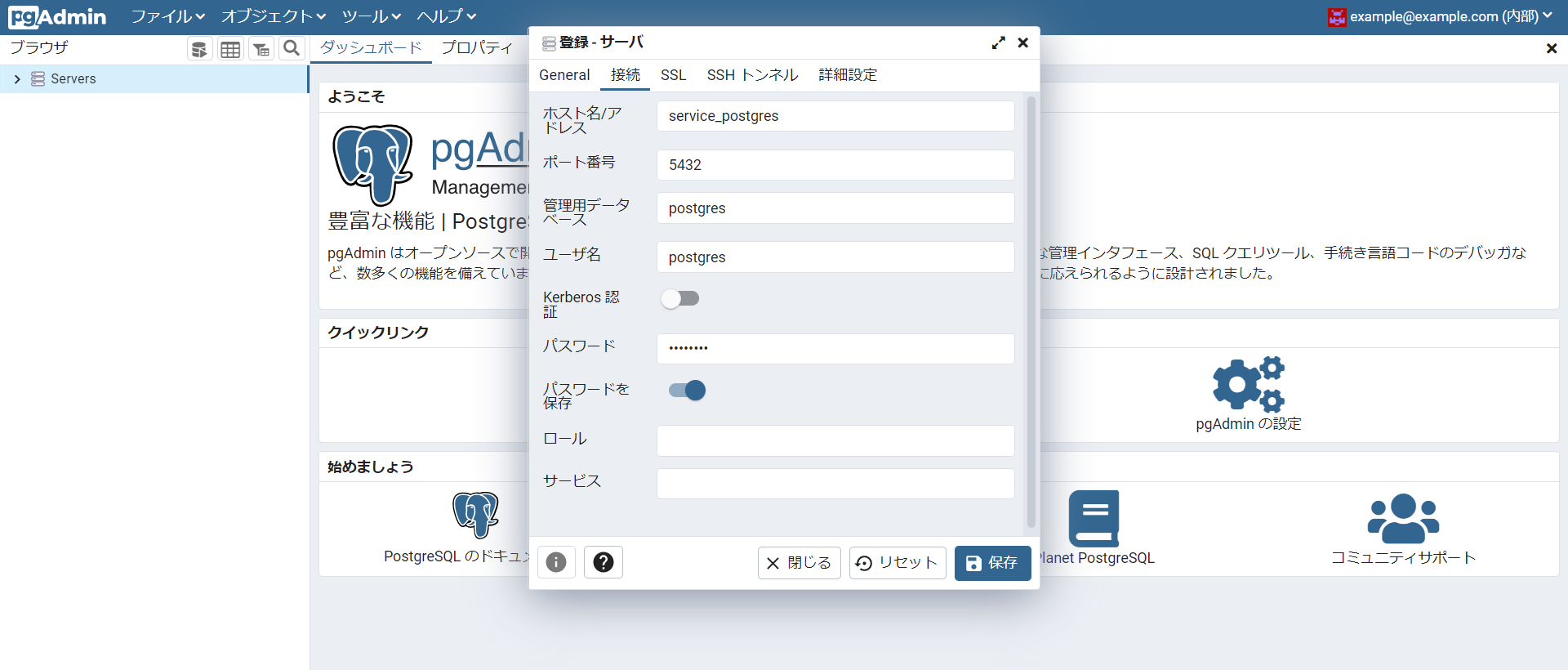The width and height of the screenshot is (1568, 670).
Task: Click the サービス input field
Action: point(835,484)
